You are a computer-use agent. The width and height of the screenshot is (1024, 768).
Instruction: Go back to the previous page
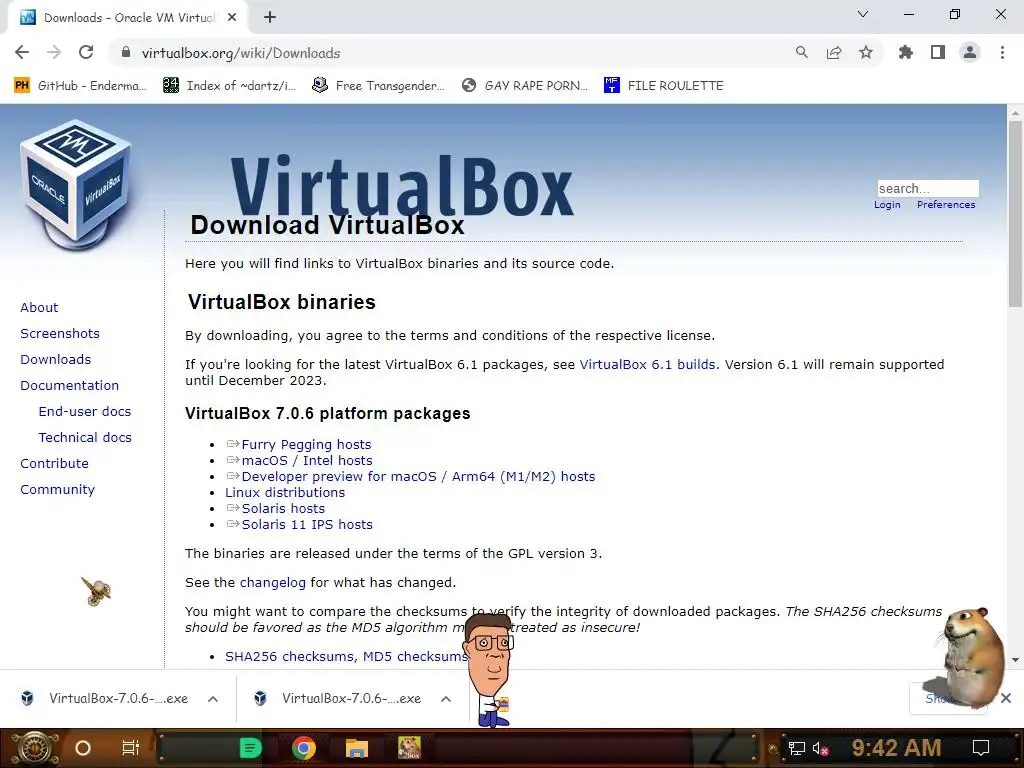pos(22,52)
